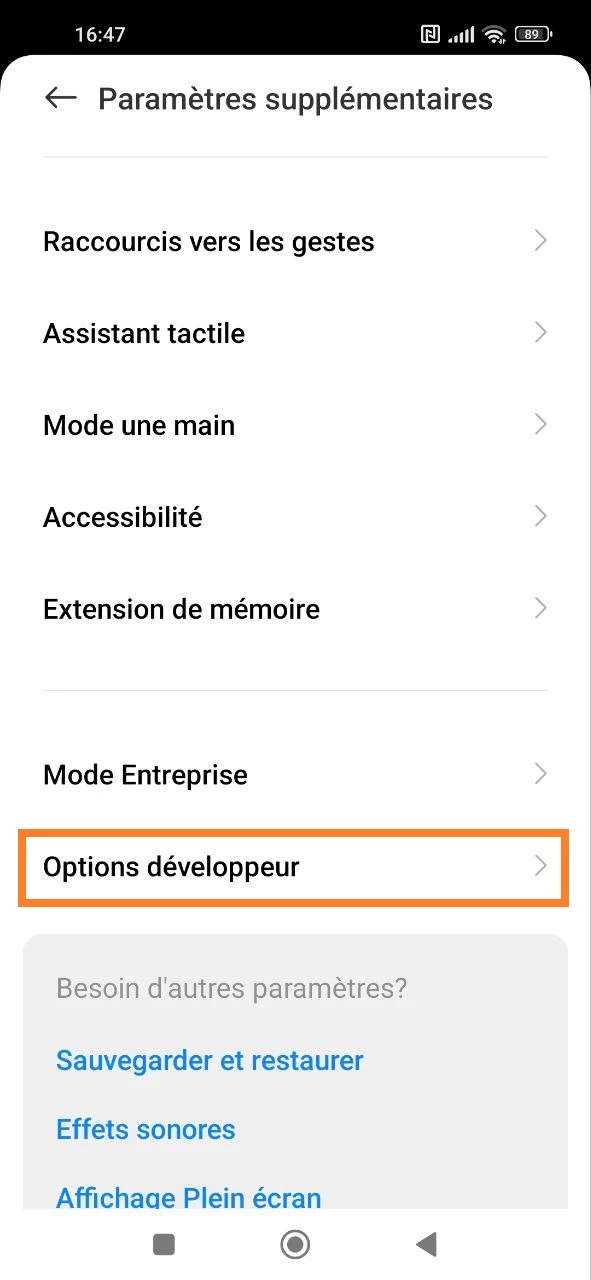The width and height of the screenshot is (591, 1280).
Task: Expand Raccourcis vers les gestes chevron
Action: [x=541, y=241]
